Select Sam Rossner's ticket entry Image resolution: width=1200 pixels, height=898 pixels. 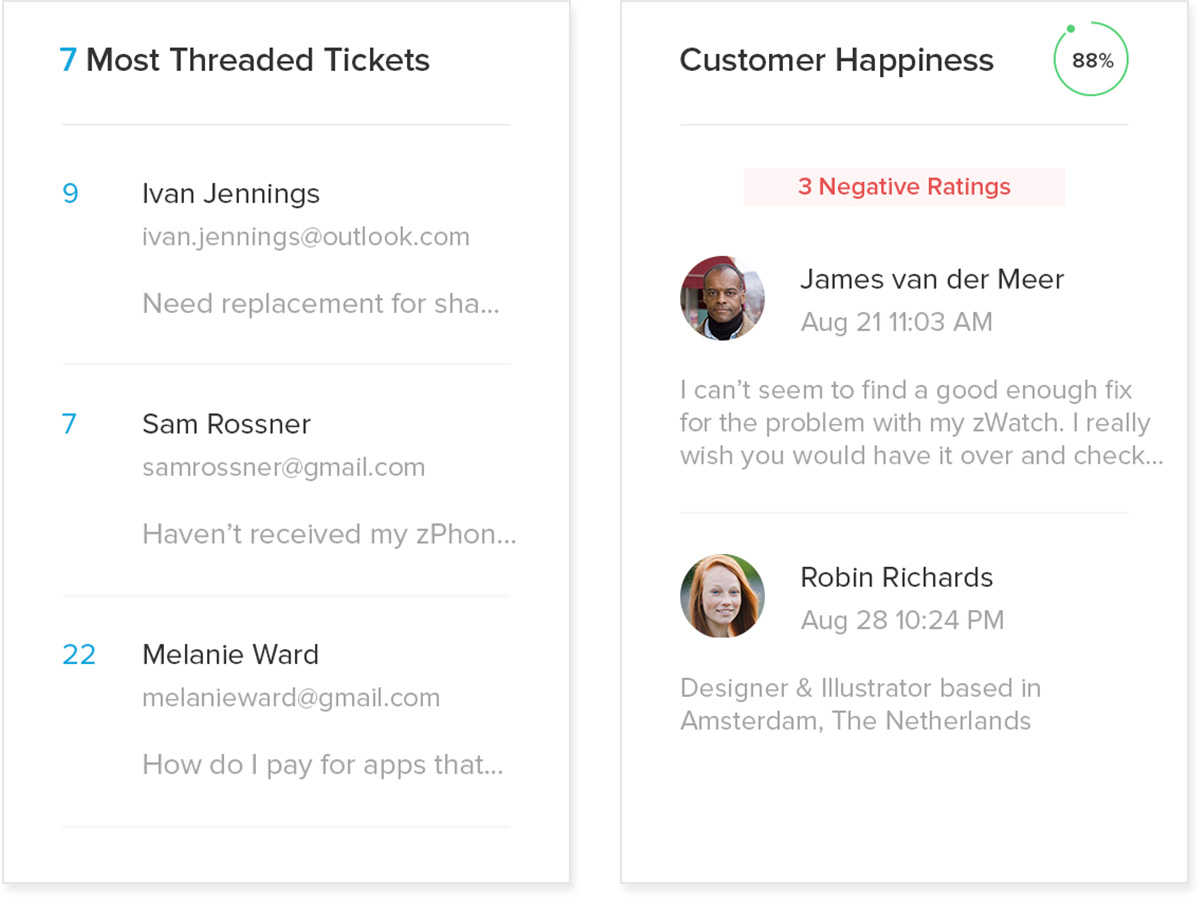tap(226, 424)
